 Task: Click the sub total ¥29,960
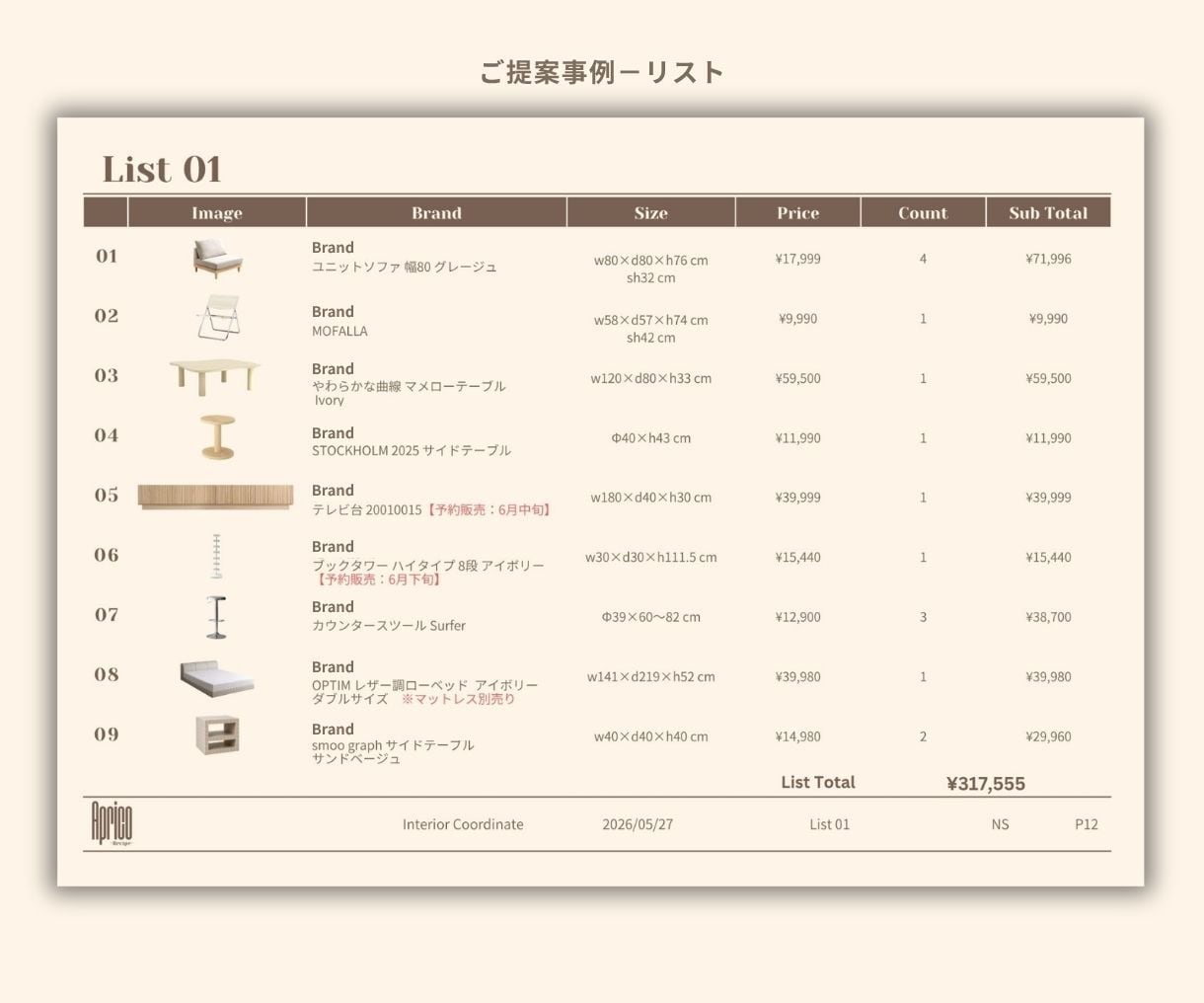(x=1048, y=736)
